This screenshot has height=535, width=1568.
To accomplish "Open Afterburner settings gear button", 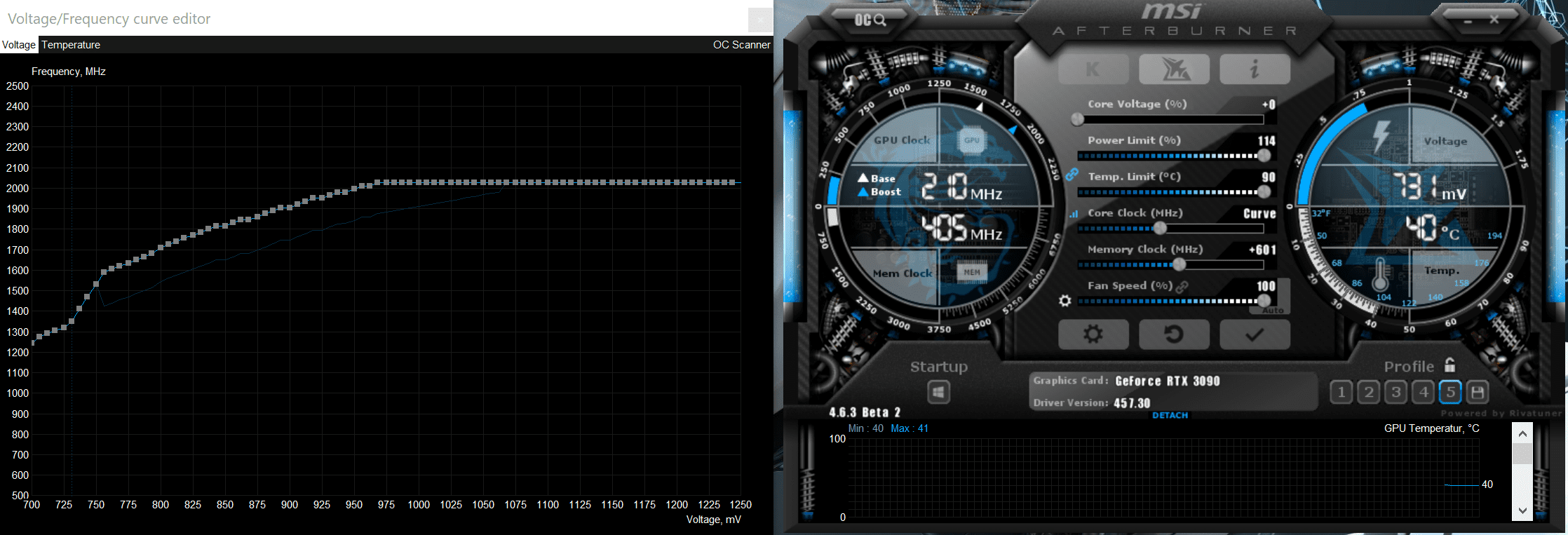I will click(1093, 334).
